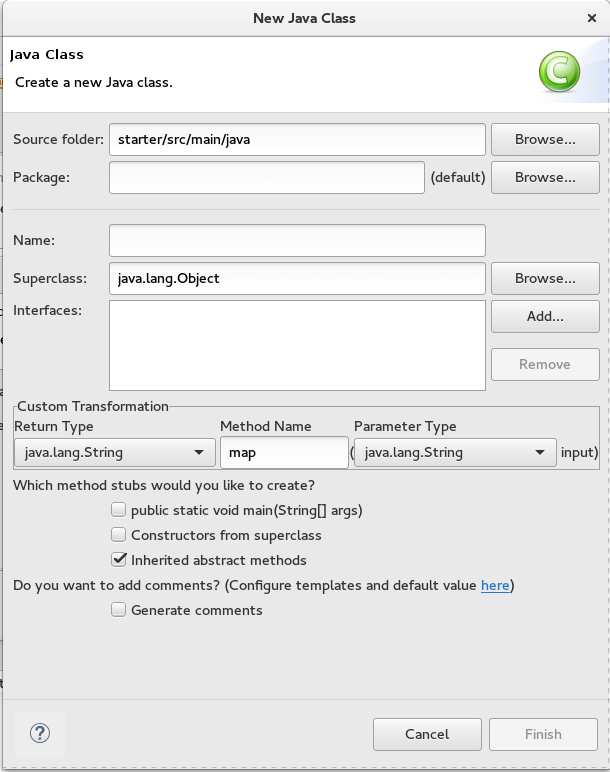The width and height of the screenshot is (610, 772).
Task: Enable public static void main stub
Action: coord(119,510)
